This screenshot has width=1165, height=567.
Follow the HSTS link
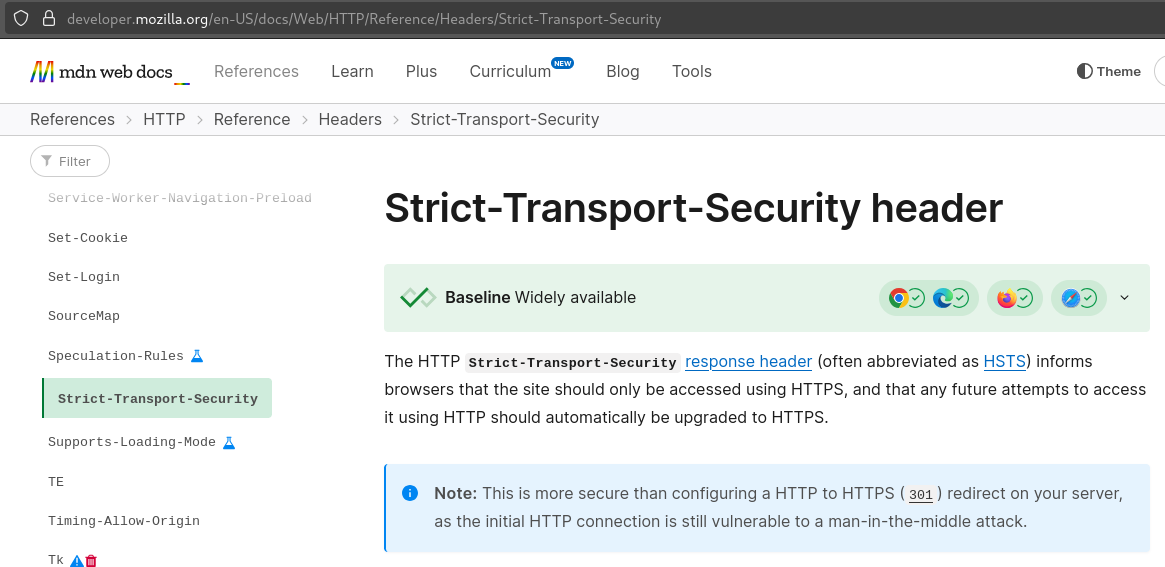[1005, 361]
